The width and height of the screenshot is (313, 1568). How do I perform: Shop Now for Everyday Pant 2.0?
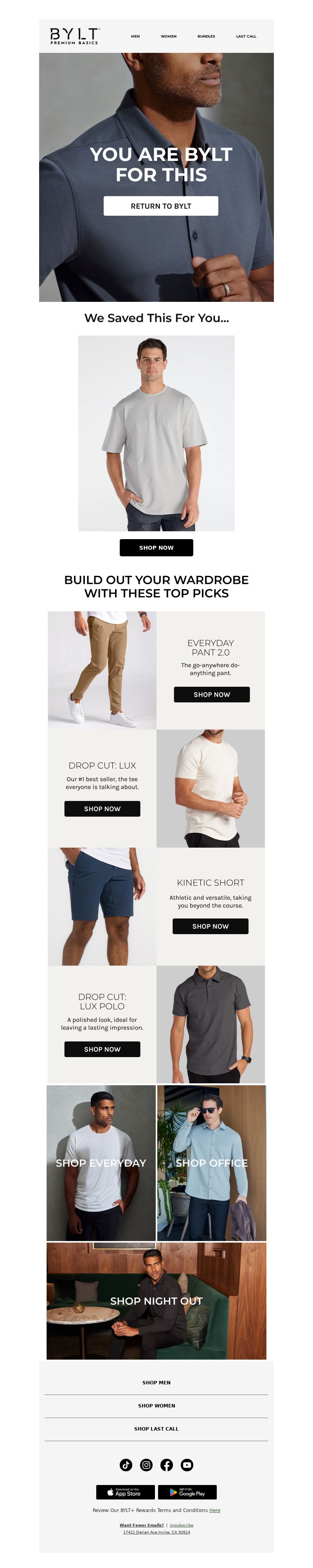click(x=212, y=695)
